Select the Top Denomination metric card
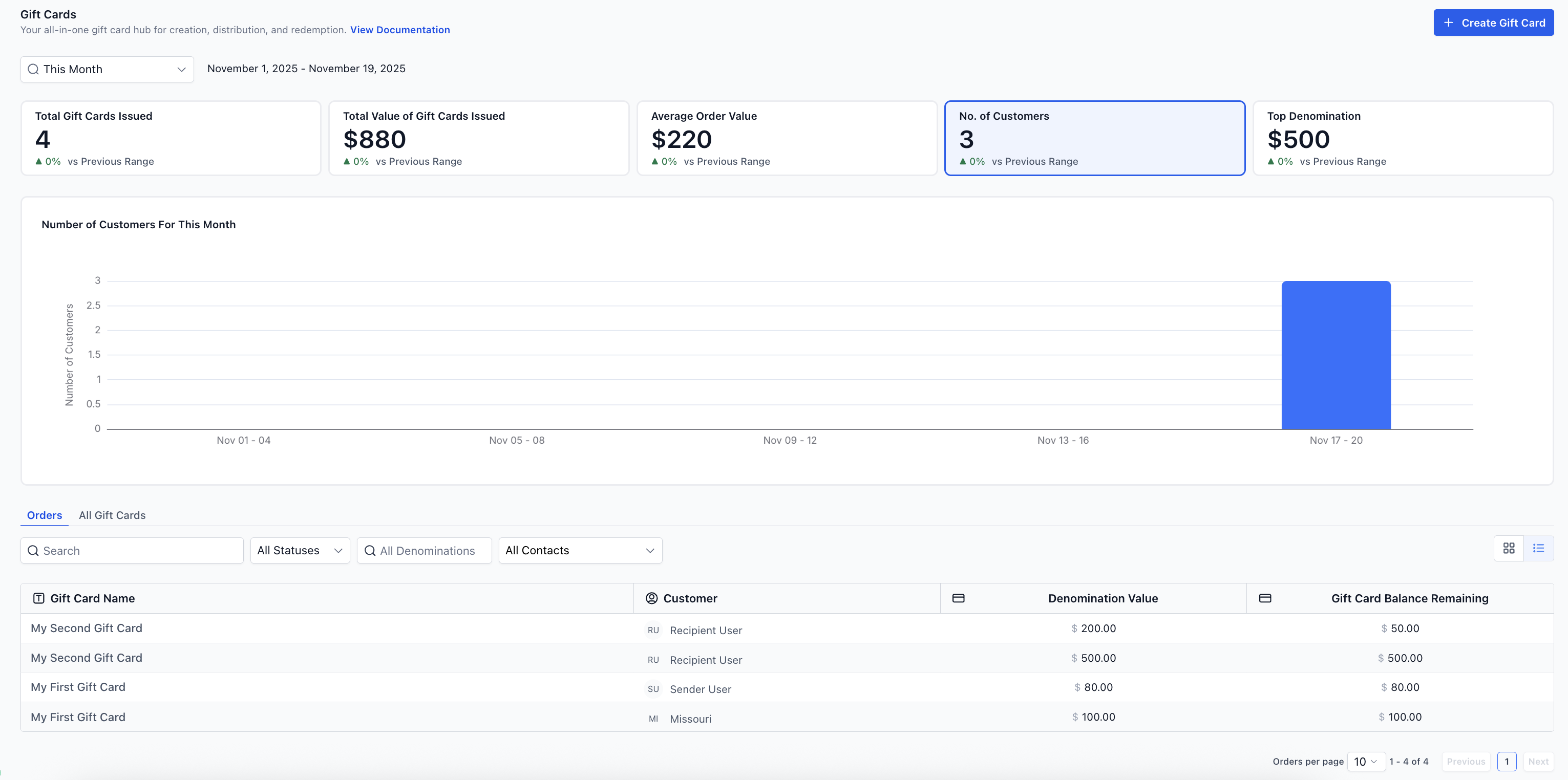This screenshot has height=780, width=1568. (1403, 138)
